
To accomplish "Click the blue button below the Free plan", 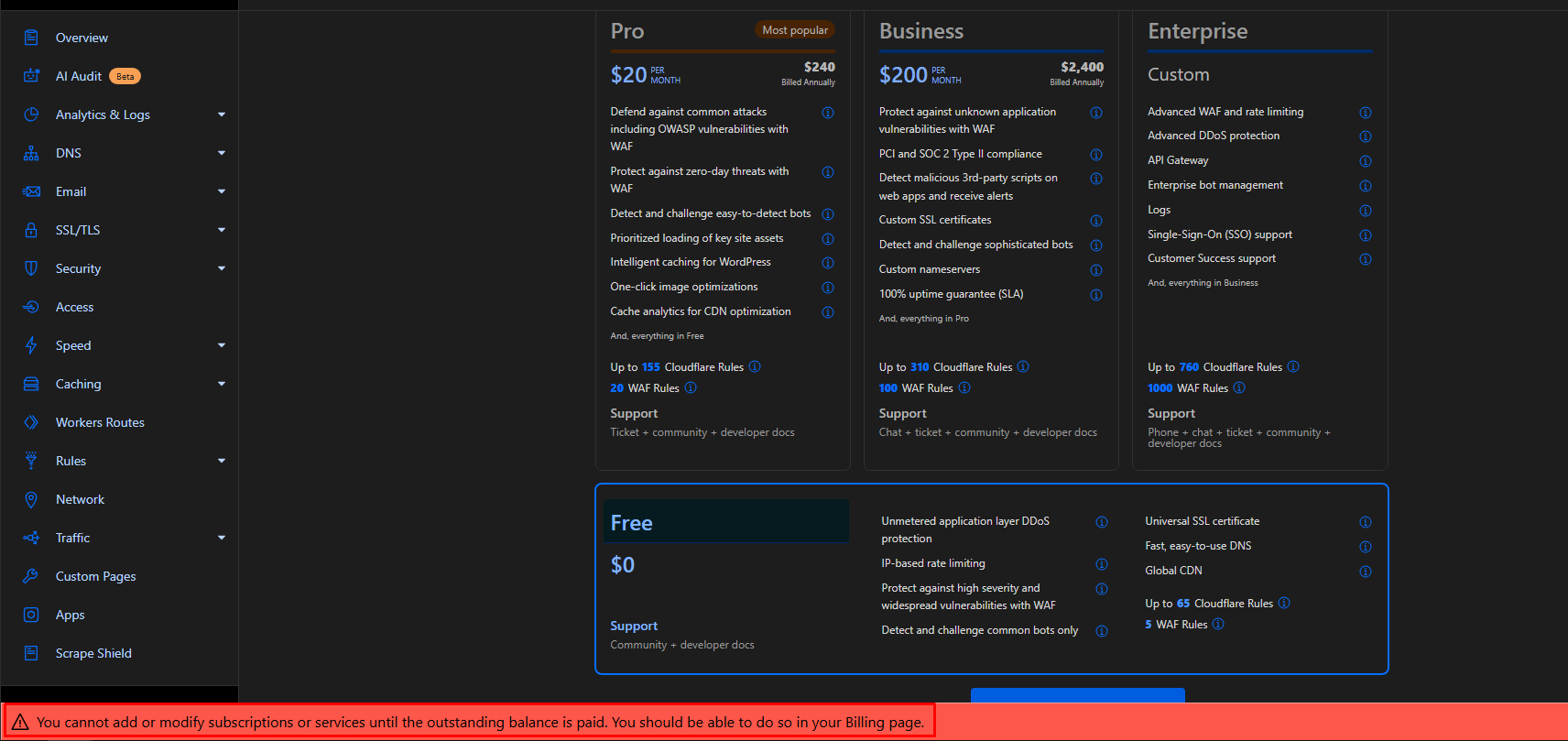I will [x=1078, y=695].
